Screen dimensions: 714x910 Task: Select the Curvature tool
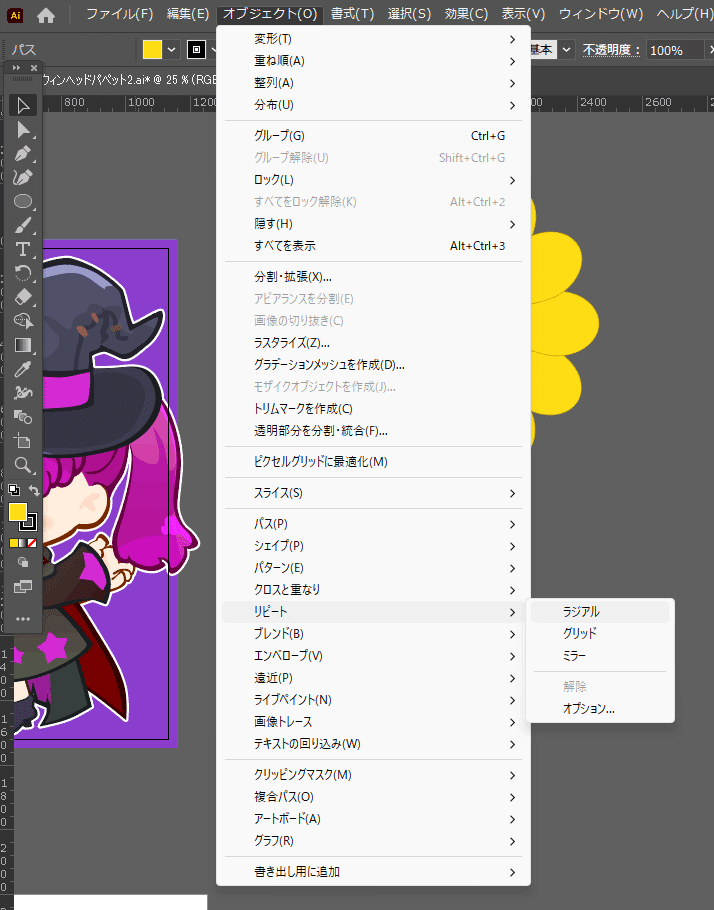pos(23,177)
